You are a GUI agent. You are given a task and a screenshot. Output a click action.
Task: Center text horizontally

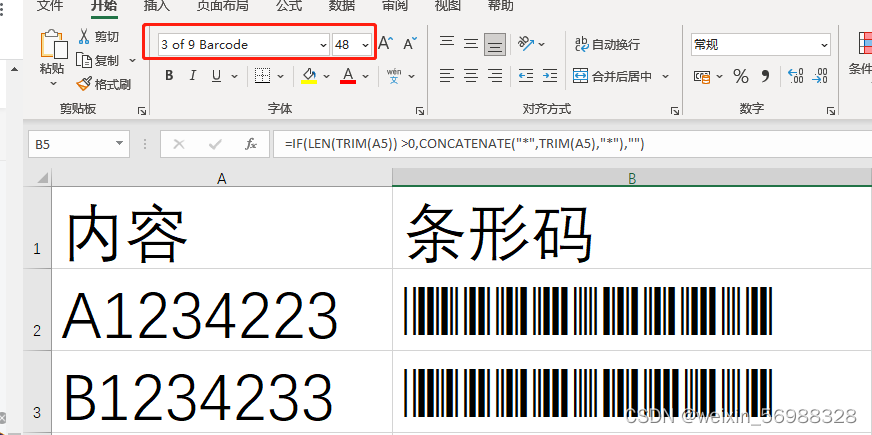pos(471,76)
